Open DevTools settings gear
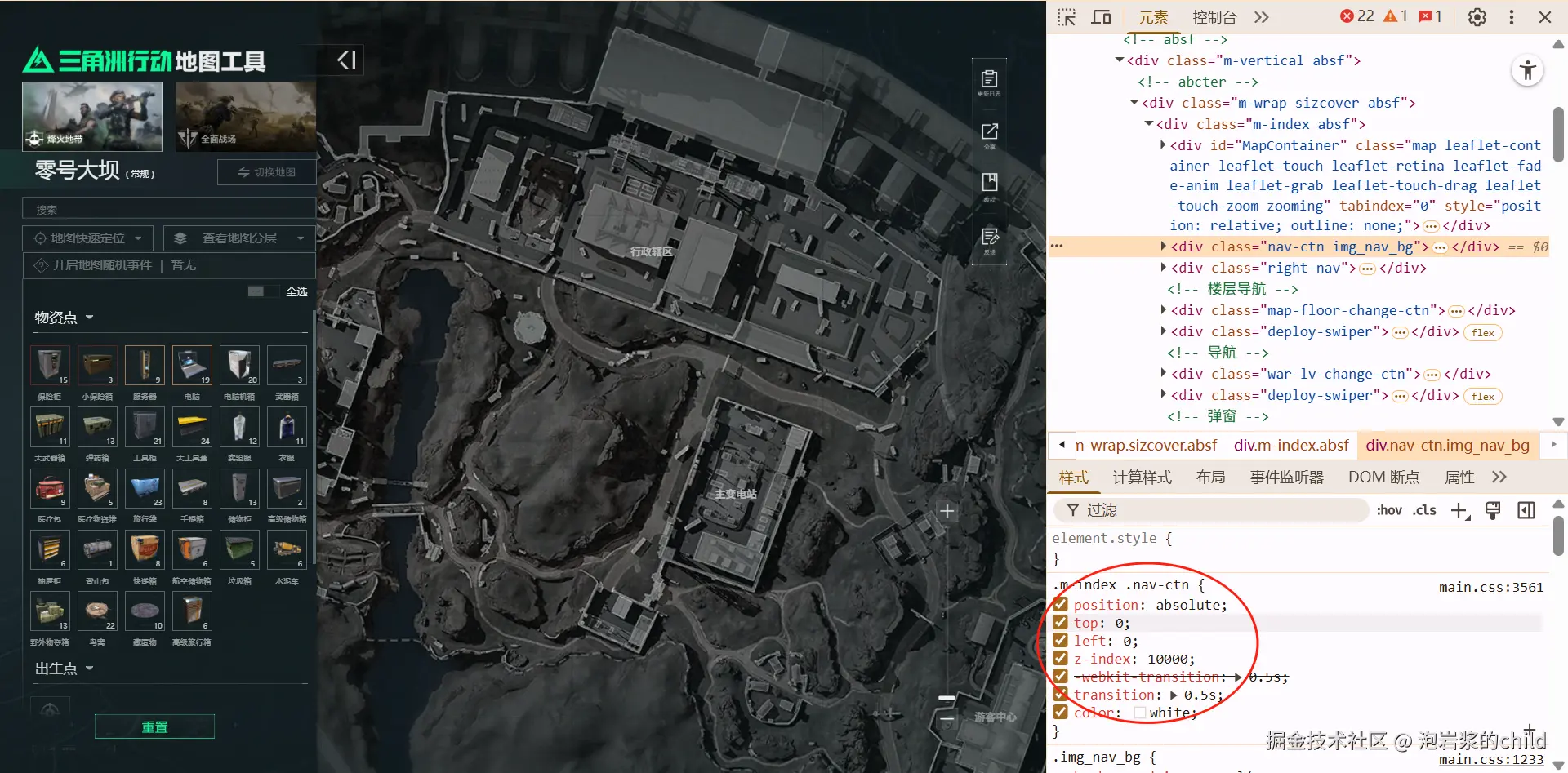1568x773 pixels. [x=1477, y=17]
